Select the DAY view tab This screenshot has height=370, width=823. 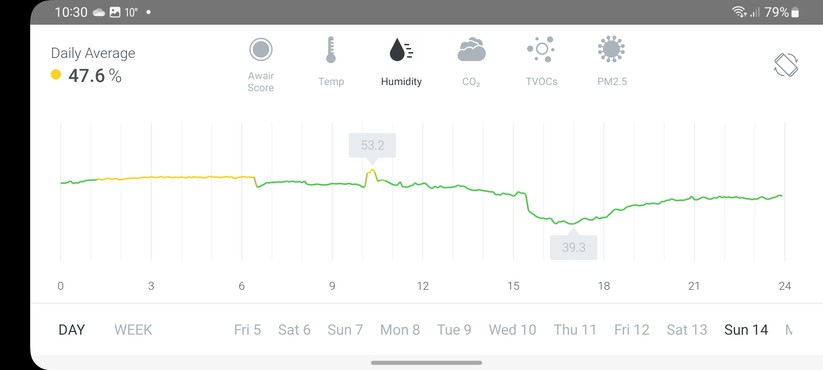71,330
